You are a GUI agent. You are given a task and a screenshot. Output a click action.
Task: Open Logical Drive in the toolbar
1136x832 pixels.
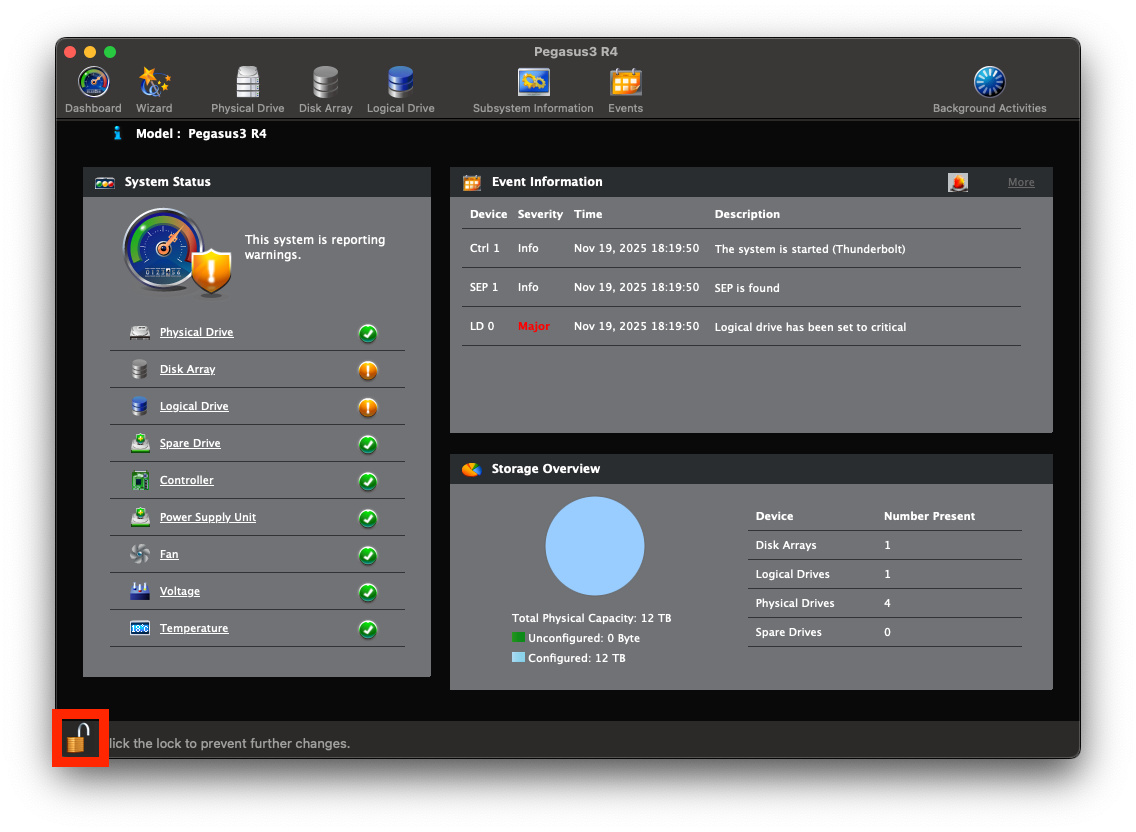pyautogui.click(x=401, y=90)
